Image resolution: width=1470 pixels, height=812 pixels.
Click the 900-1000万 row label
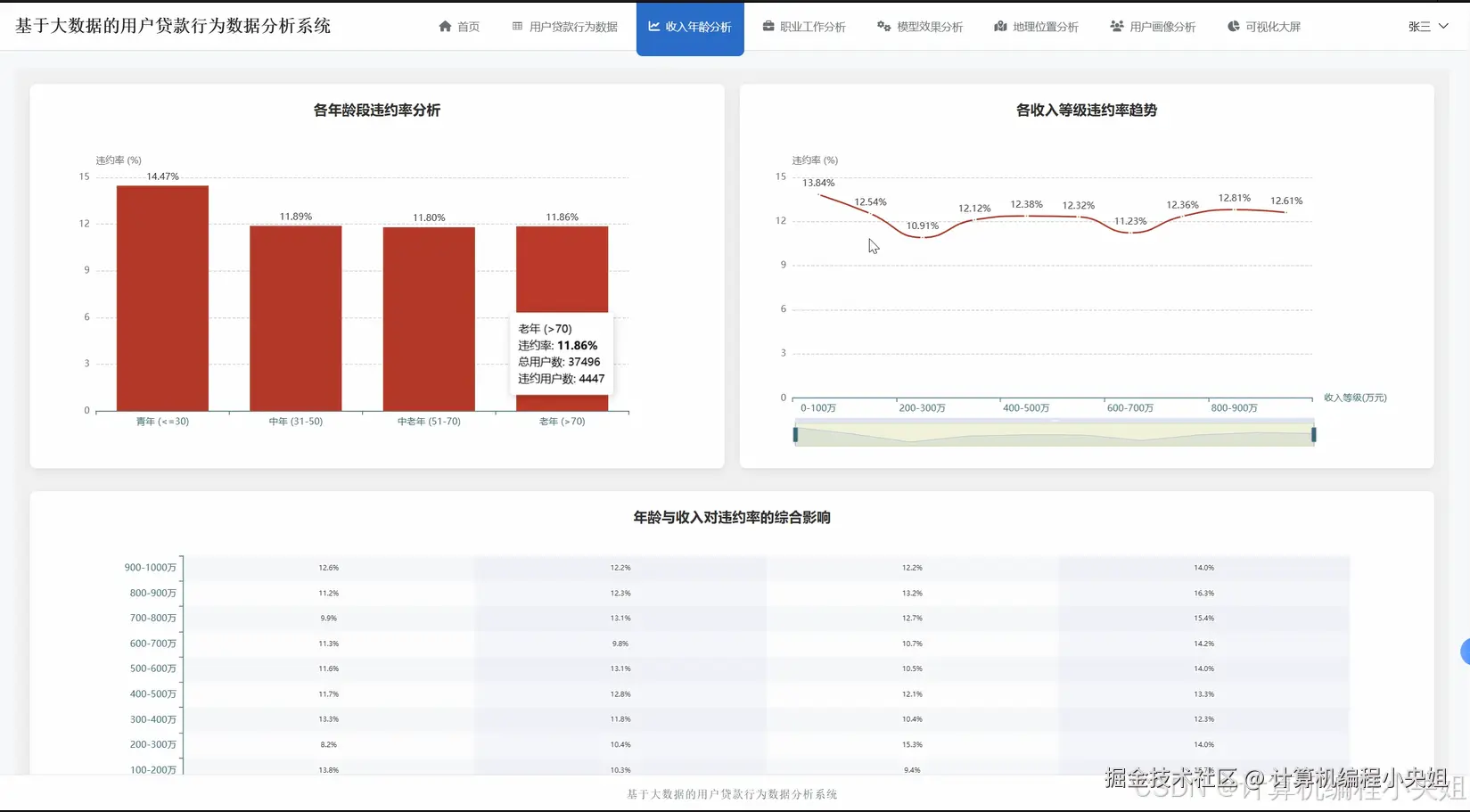152,567
